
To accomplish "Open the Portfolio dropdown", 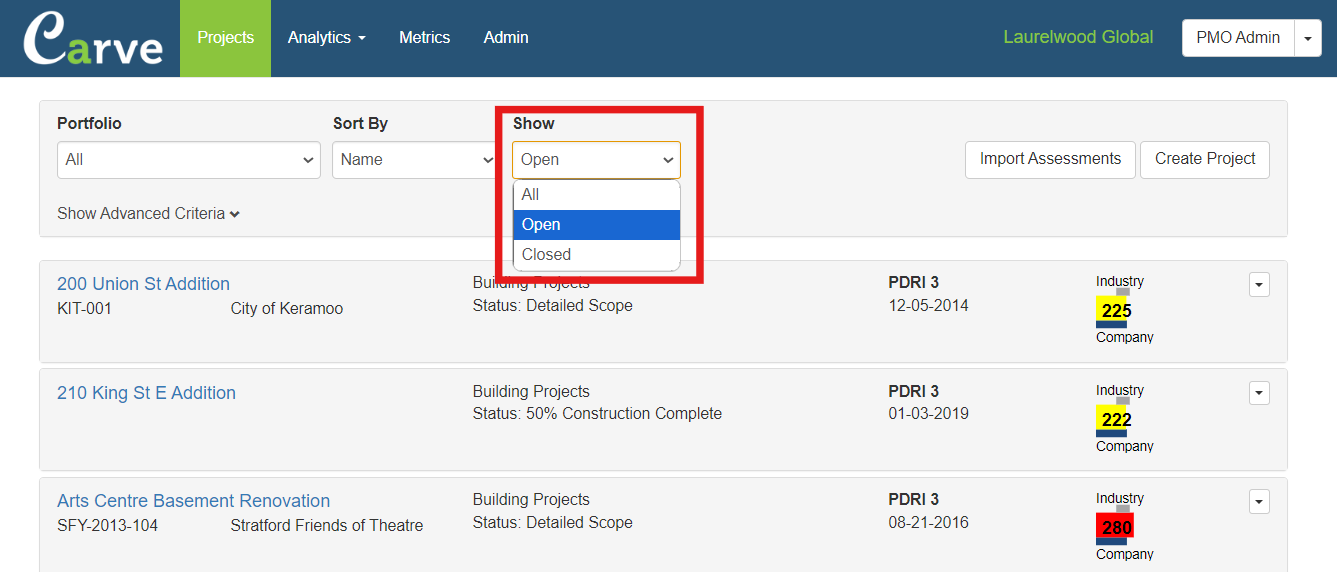I will click(189, 160).
